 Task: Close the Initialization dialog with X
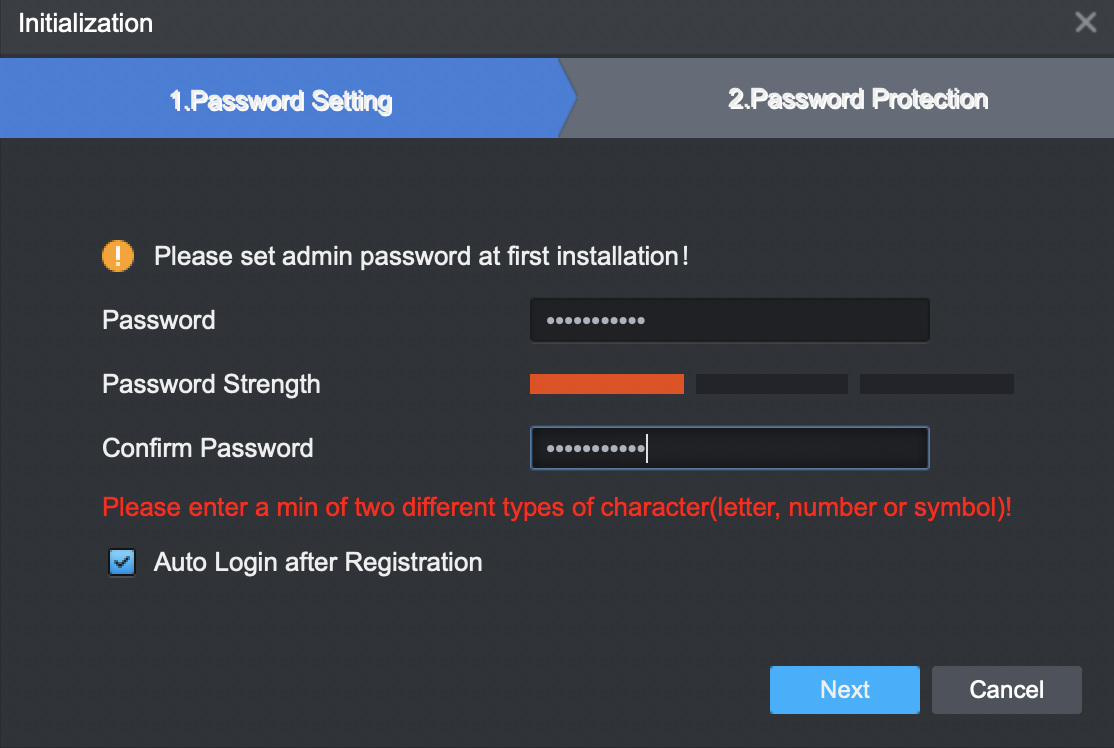[x=1085, y=22]
